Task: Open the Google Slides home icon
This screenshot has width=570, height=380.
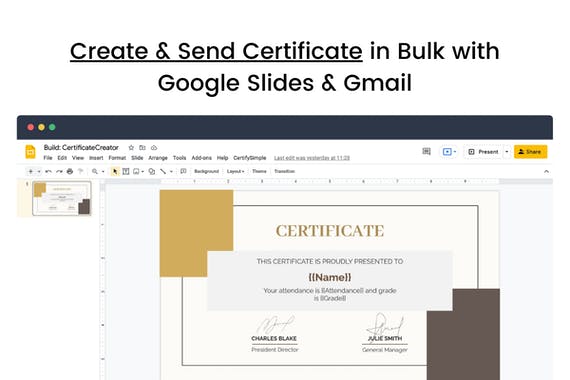Action: (x=31, y=152)
